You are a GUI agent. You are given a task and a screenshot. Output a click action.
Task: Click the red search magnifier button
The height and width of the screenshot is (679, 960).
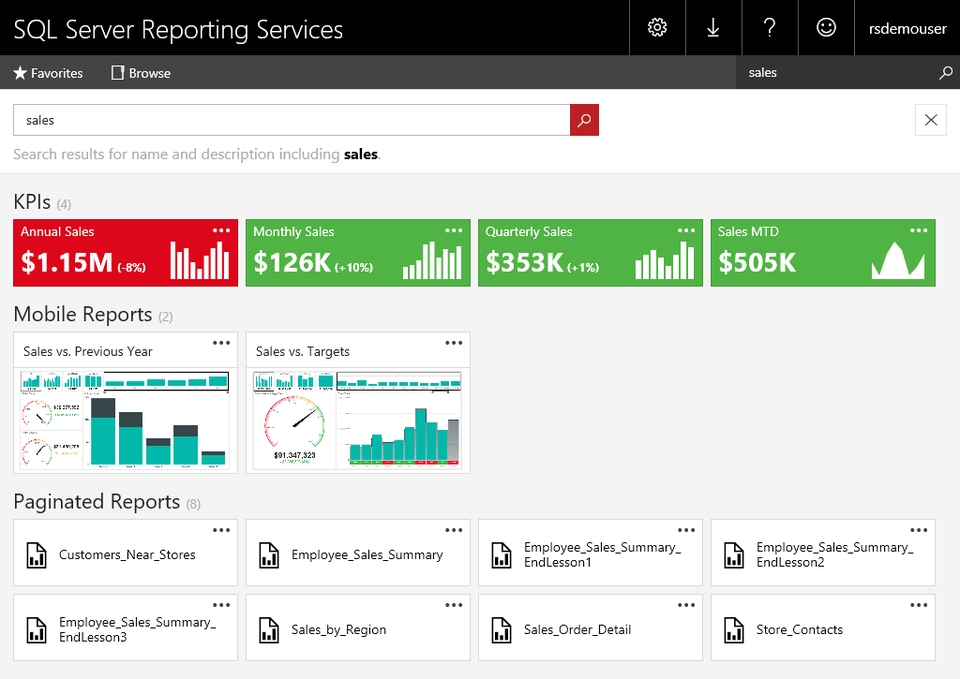pos(584,119)
